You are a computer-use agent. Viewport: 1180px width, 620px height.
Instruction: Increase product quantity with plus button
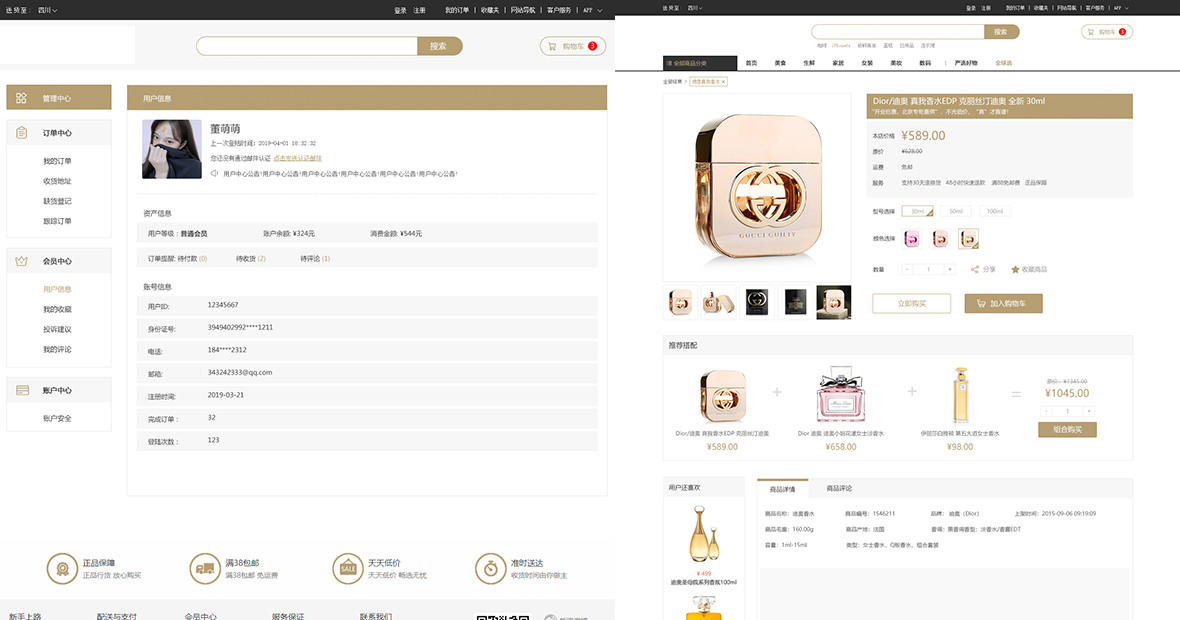(950, 269)
